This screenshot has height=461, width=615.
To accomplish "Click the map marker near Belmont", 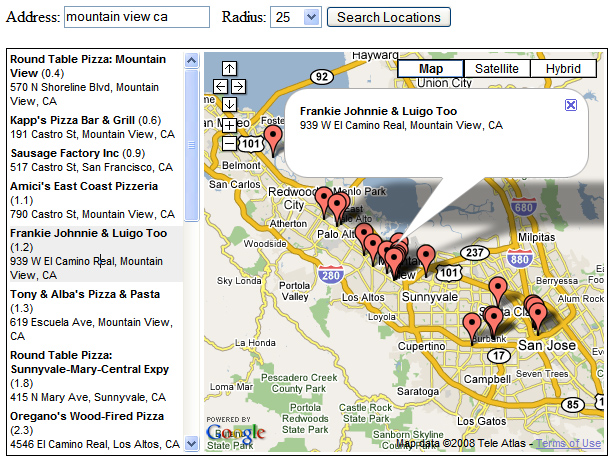I will (272, 138).
